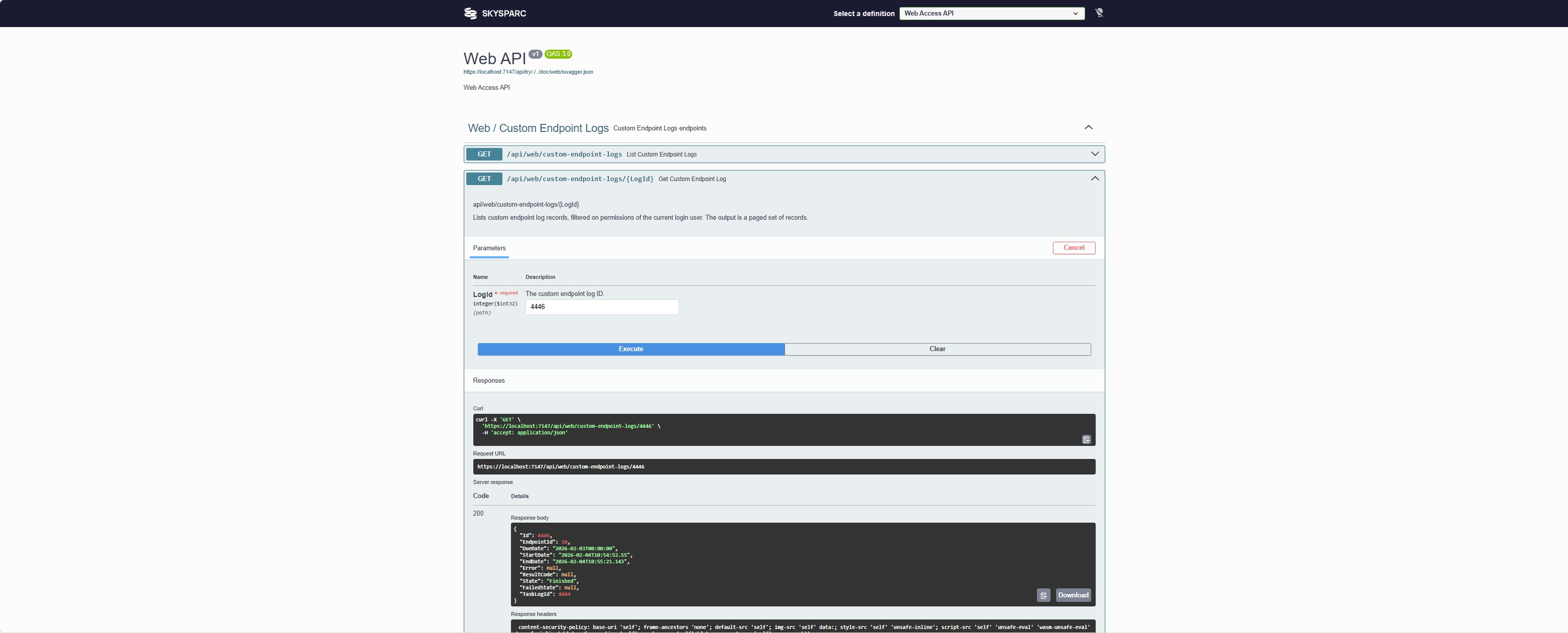Viewport: 1568px width, 633px height.
Task: Open the Web / Custom Endpoint Logs tag heading
Action: click(538, 128)
